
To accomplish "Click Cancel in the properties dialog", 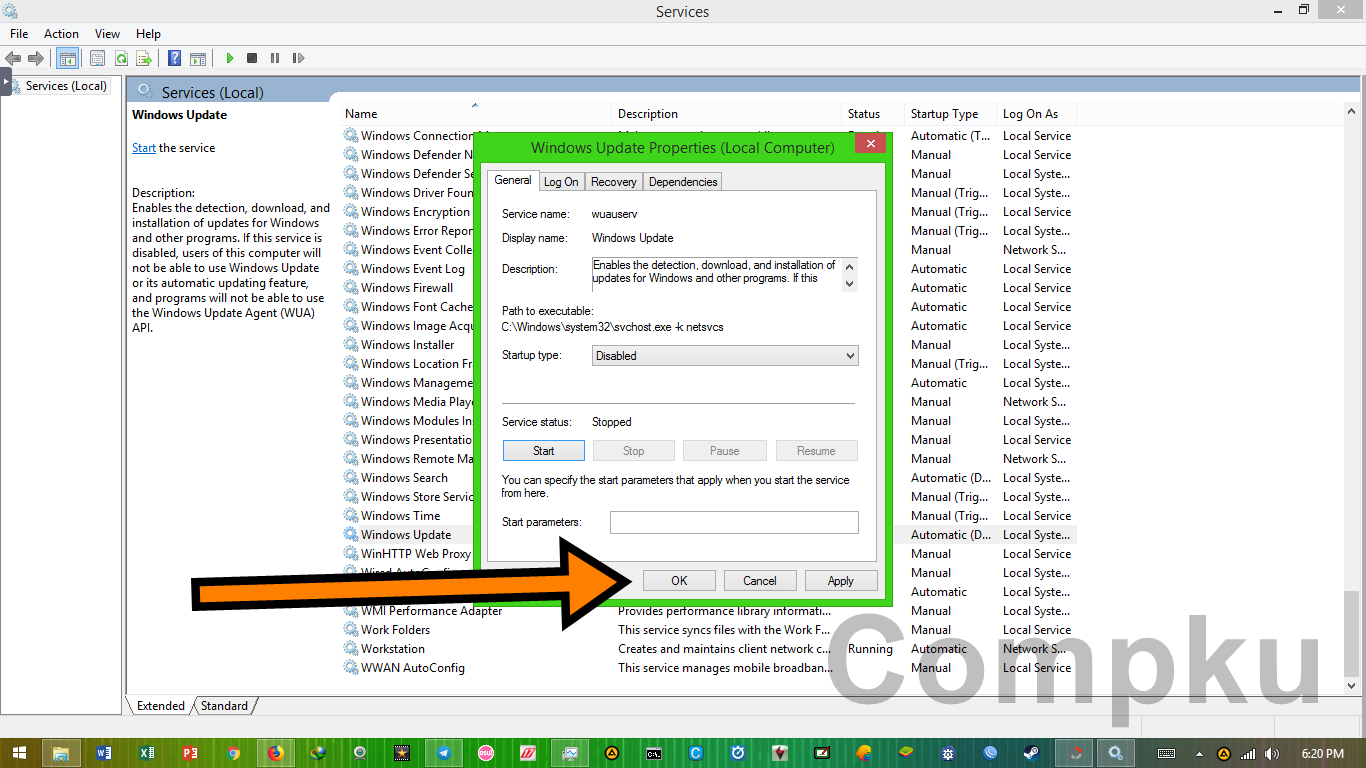I will click(760, 581).
